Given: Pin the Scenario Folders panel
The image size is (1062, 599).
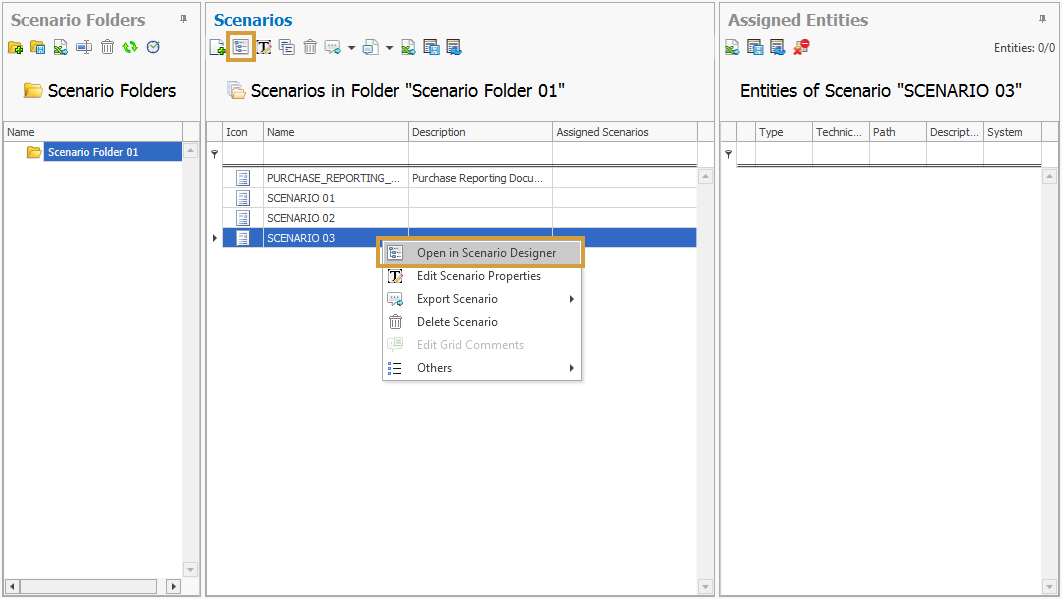Looking at the screenshot, I should click(x=181, y=19).
